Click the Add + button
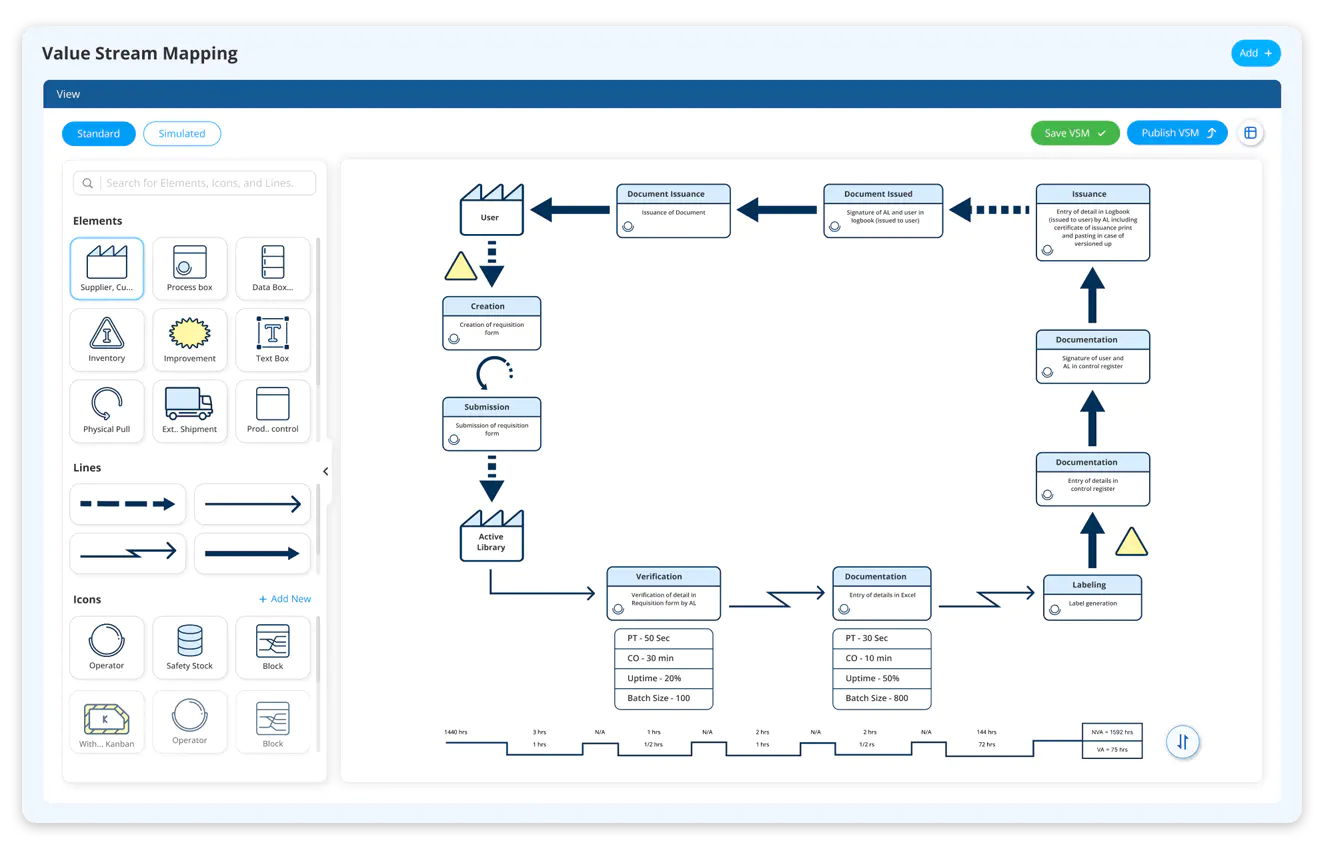 click(1256, 53)
